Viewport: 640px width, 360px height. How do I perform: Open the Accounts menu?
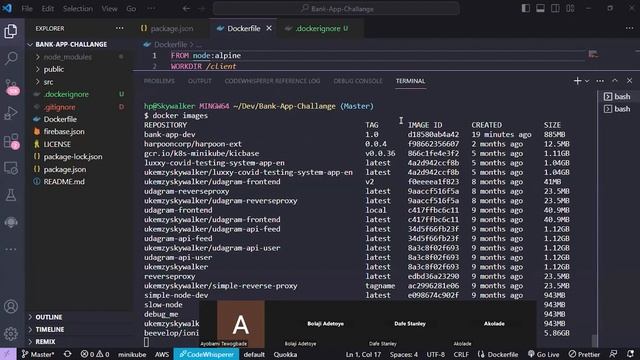(11, 307)
